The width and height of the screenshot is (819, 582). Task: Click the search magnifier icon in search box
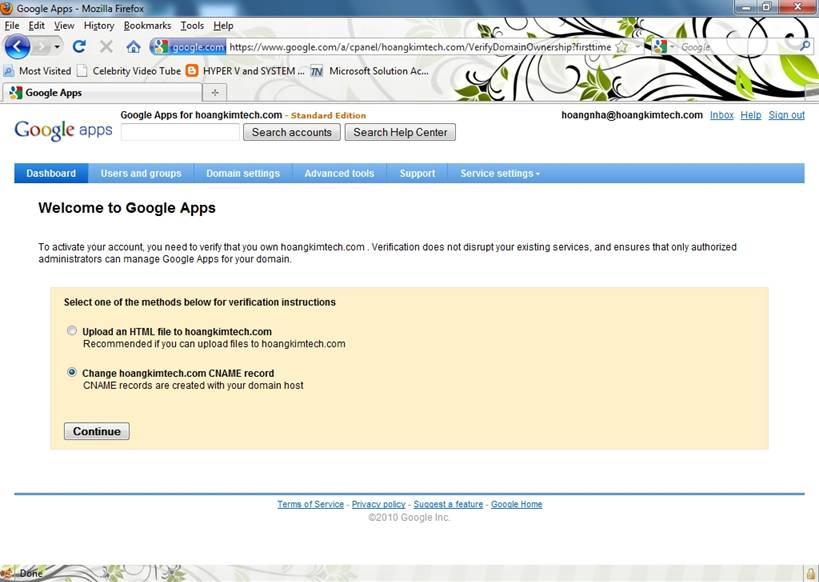coord(805,46)
